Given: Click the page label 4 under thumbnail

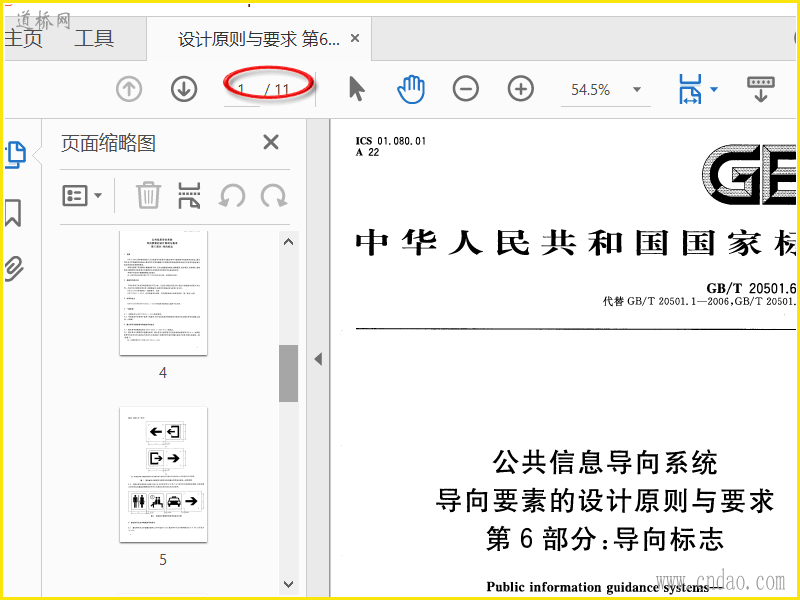Looking at the screenshot, I should pos(163,373).
